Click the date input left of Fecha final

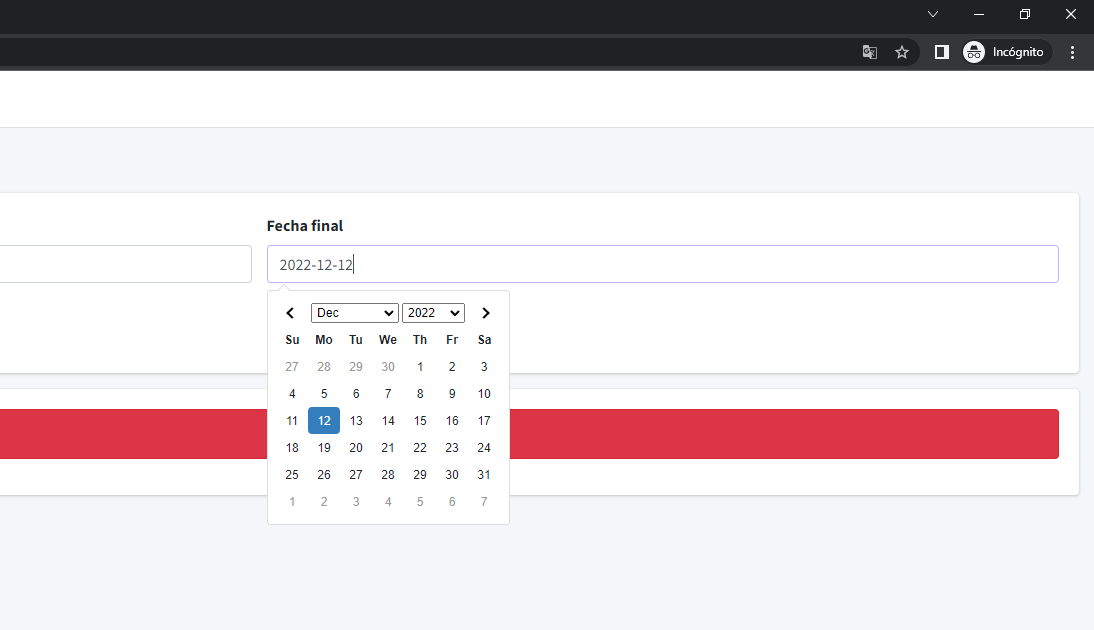pos(126,264)
